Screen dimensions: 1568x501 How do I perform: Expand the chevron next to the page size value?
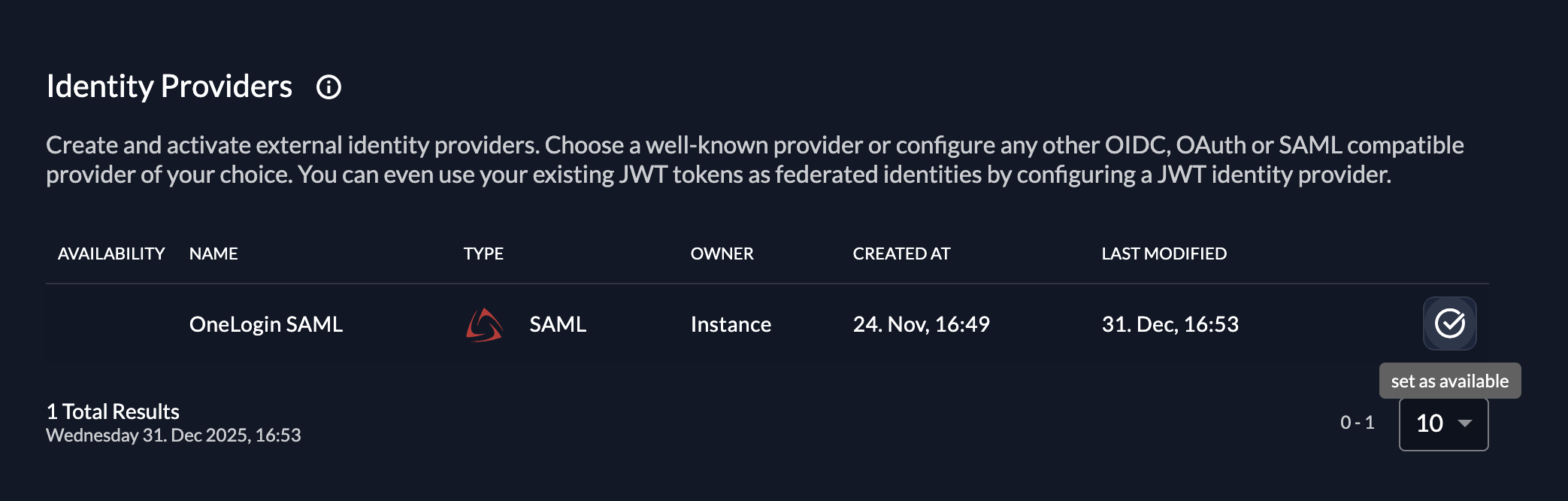point(1463,424)
